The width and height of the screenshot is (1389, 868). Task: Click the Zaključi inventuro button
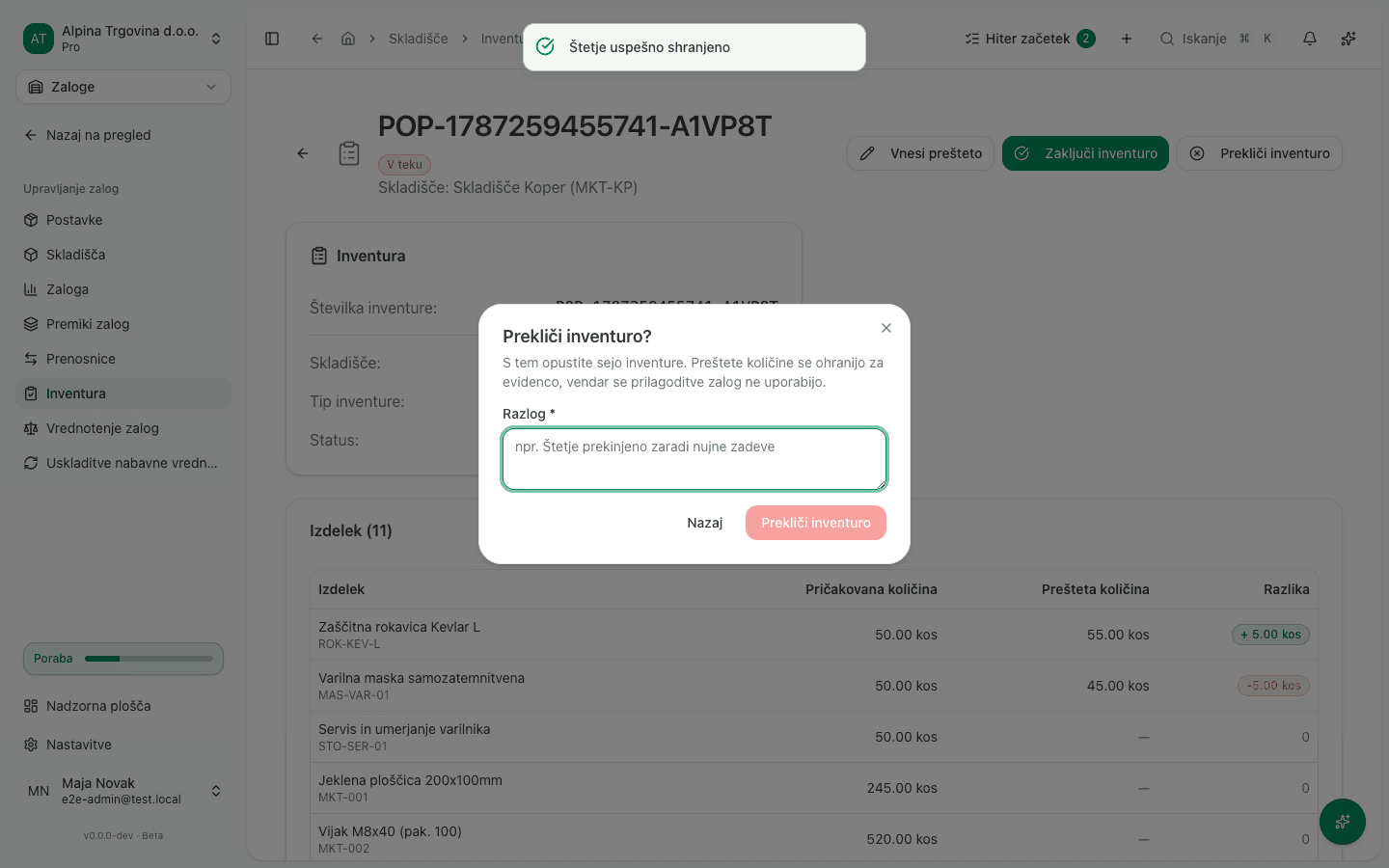(x=1085, y=153)
